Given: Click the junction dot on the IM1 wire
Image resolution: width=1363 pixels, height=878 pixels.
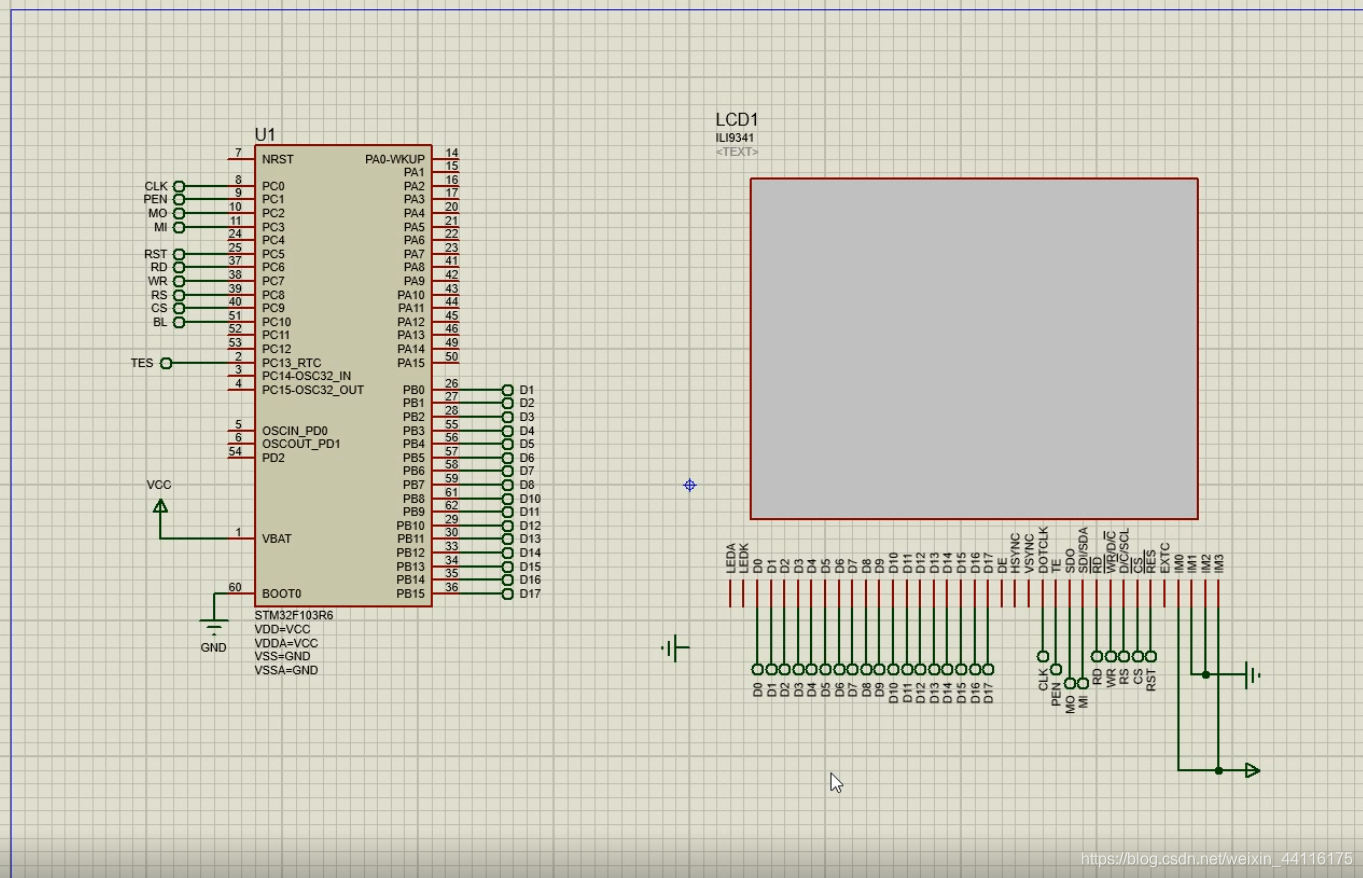Looking at the screenshot, I should point(1205,675).
